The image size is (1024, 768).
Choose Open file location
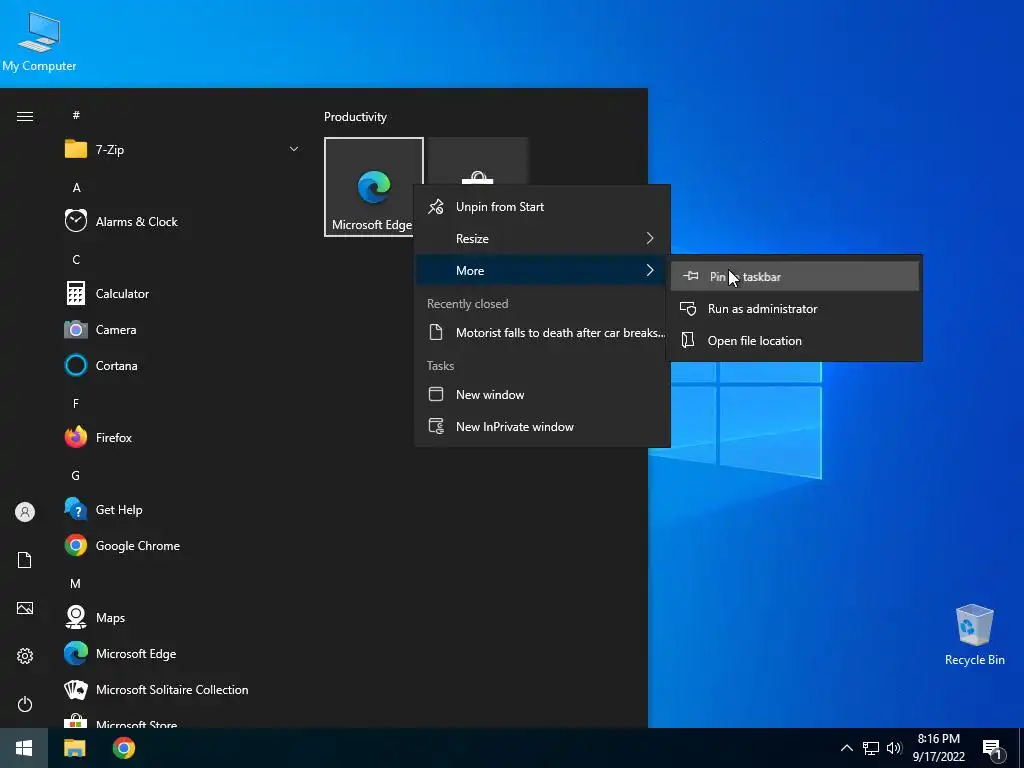(795, 341)
